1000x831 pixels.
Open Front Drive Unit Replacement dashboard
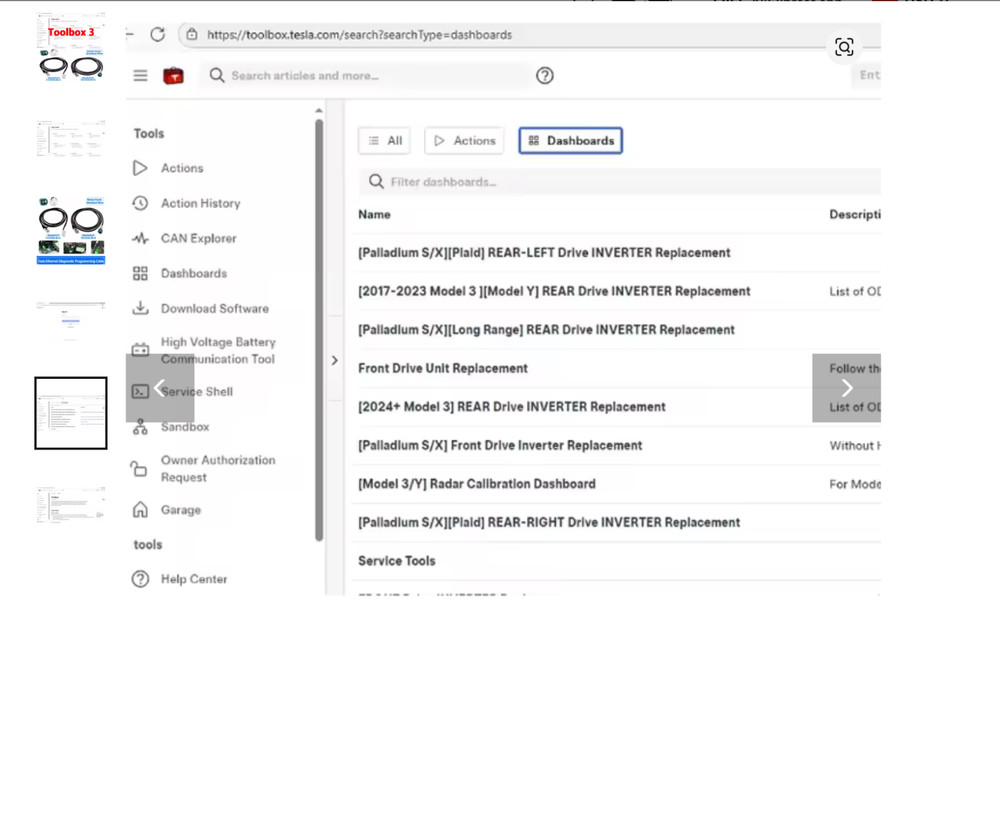tap(443, 368)
